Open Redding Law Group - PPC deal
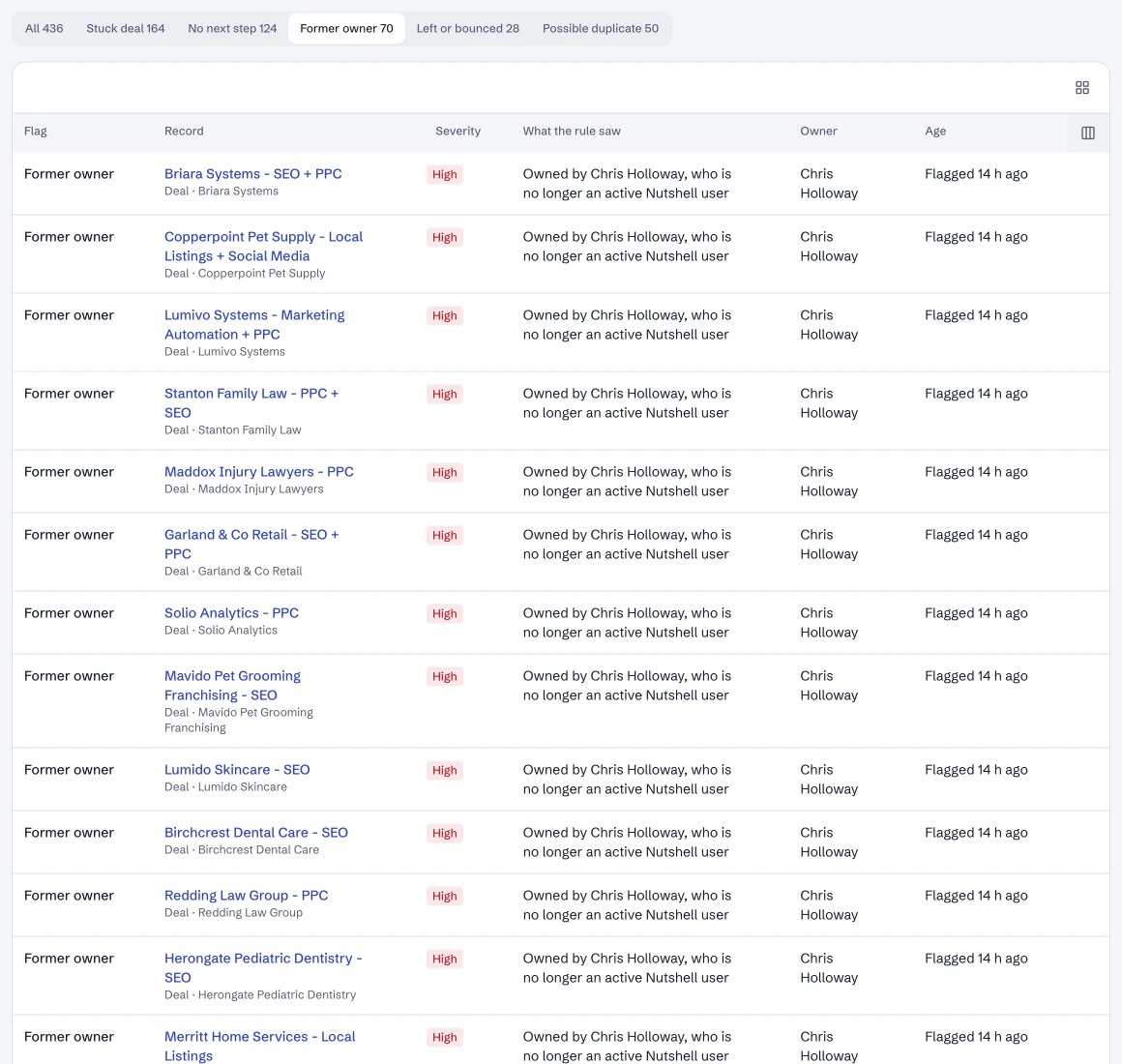 pyautogui.click(x=246, y=896)
